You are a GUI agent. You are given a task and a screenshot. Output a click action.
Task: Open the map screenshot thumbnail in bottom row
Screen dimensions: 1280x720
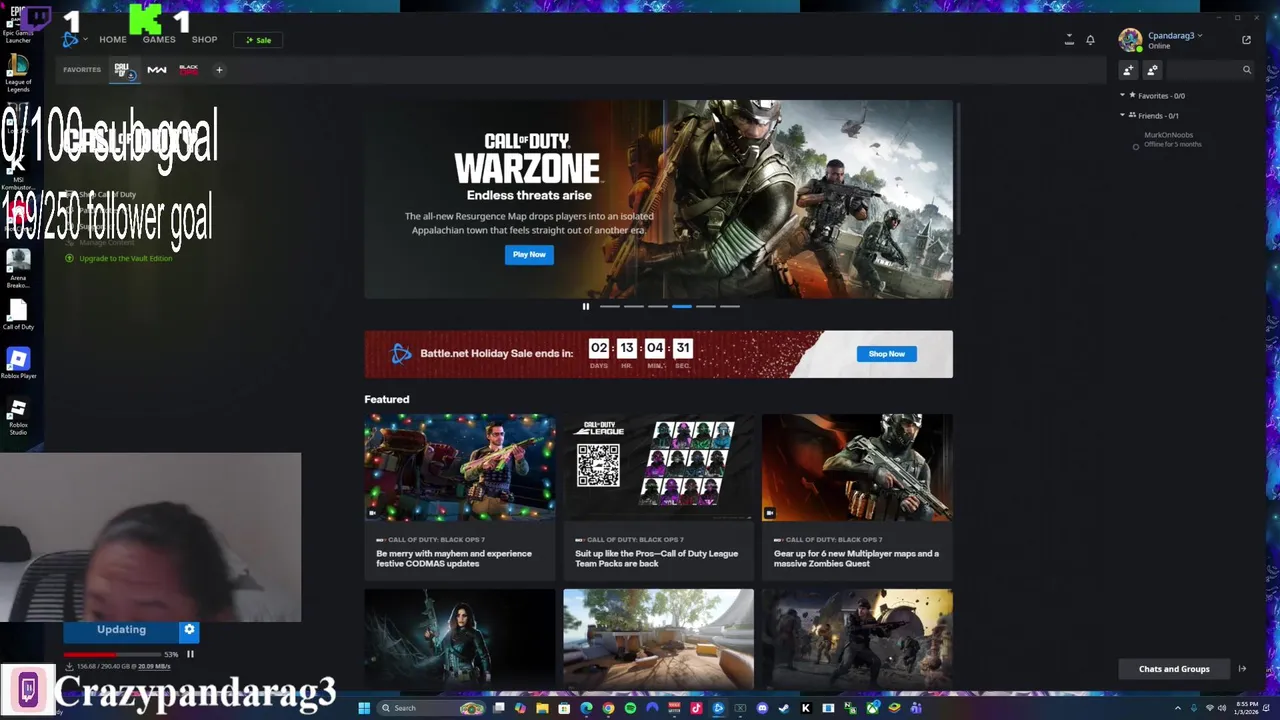pyautogui.click(x=658, y=639)
